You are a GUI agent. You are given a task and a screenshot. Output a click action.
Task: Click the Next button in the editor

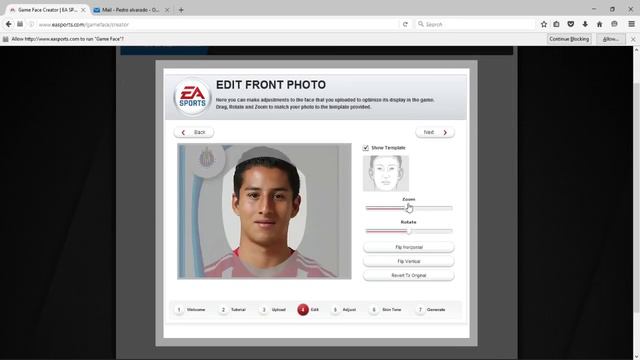(x=435, y=132)
